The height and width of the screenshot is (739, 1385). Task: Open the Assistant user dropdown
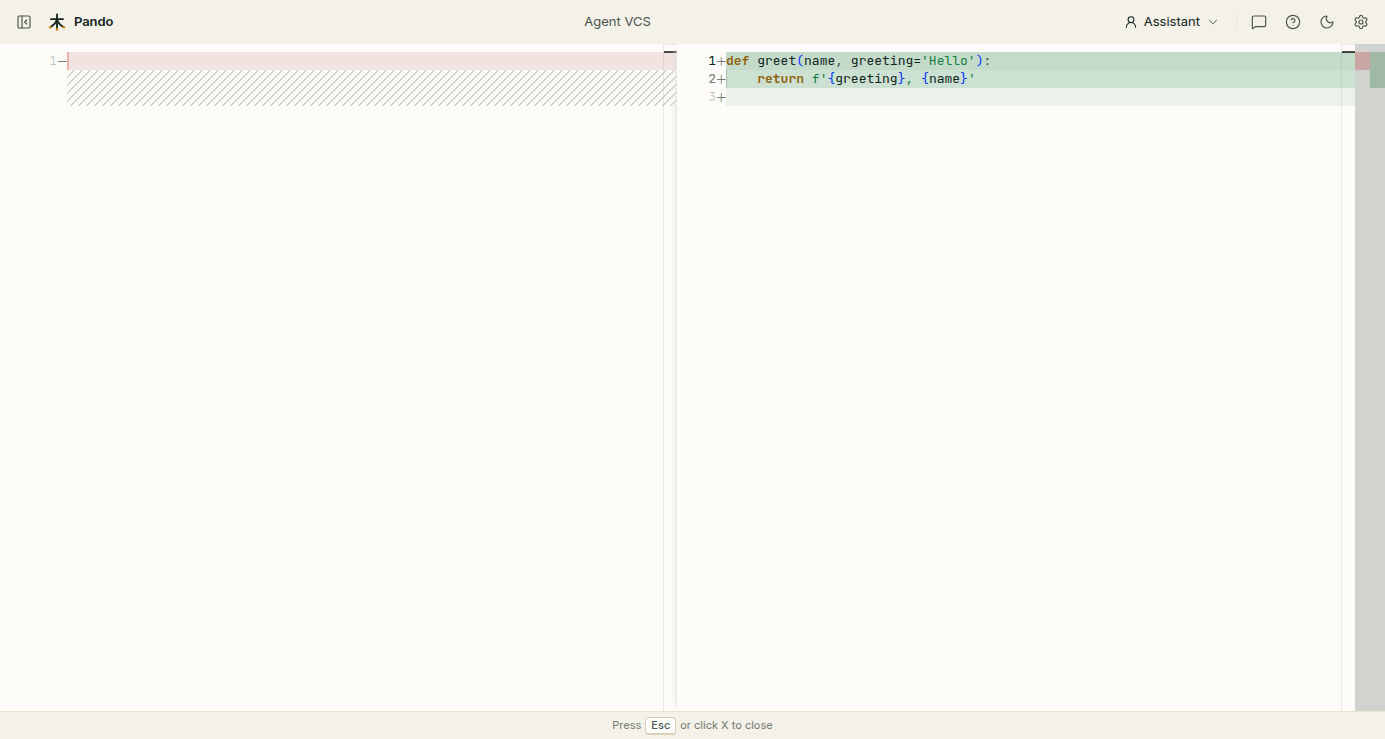pos(1171,22)
